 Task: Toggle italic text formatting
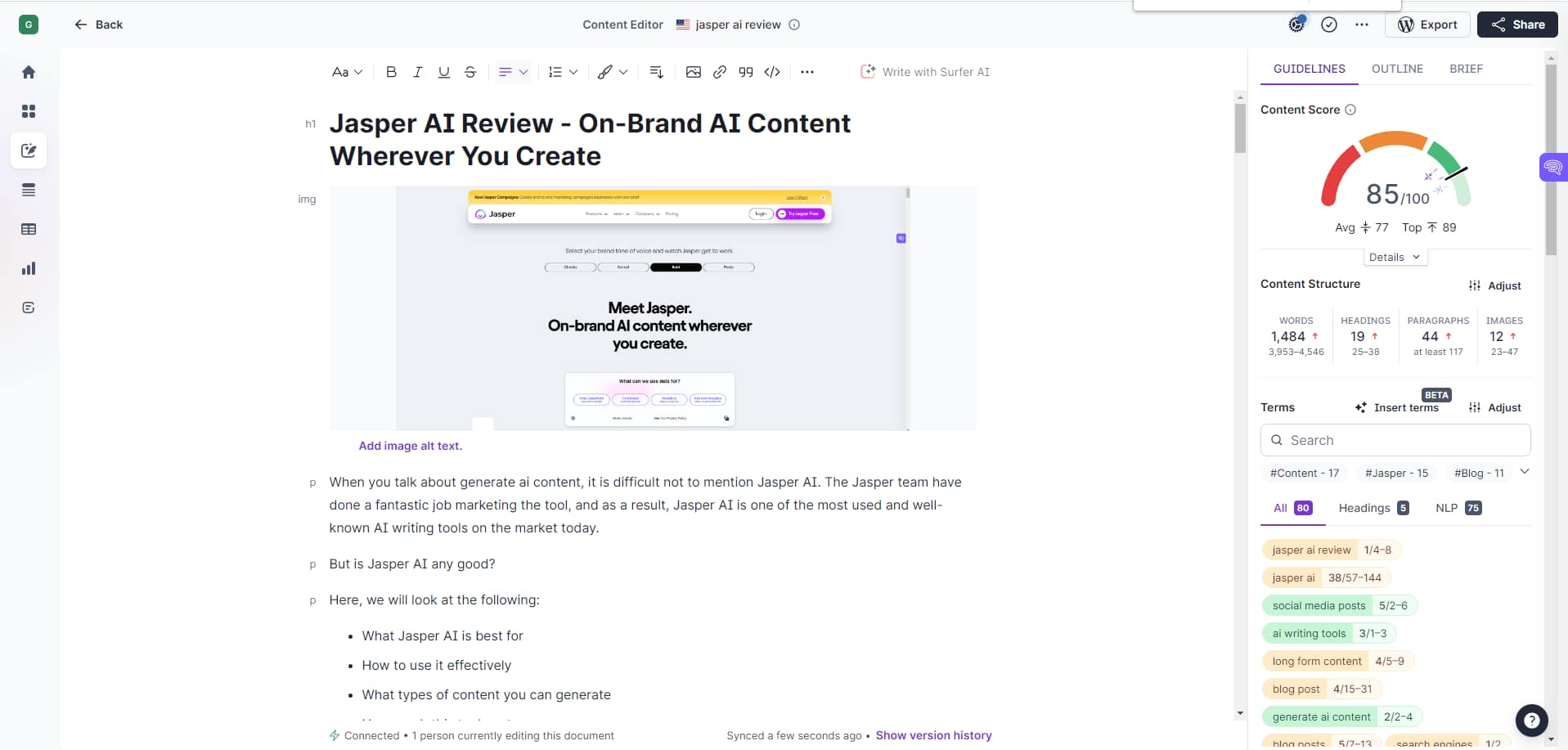click(x=417, y=72)
